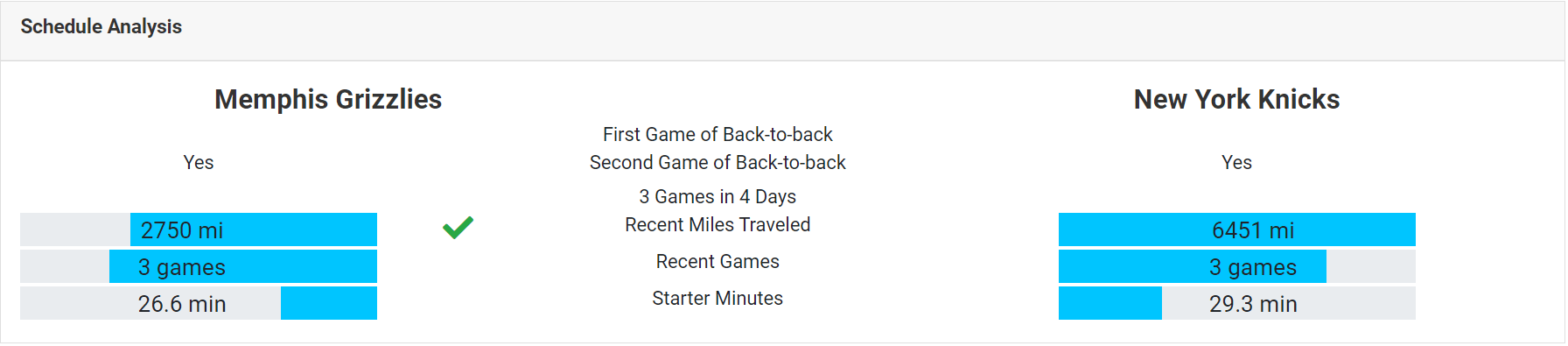1568x346 pixels.
Task: Click the First Game of Back-to-back label
Action: (717, 134)
